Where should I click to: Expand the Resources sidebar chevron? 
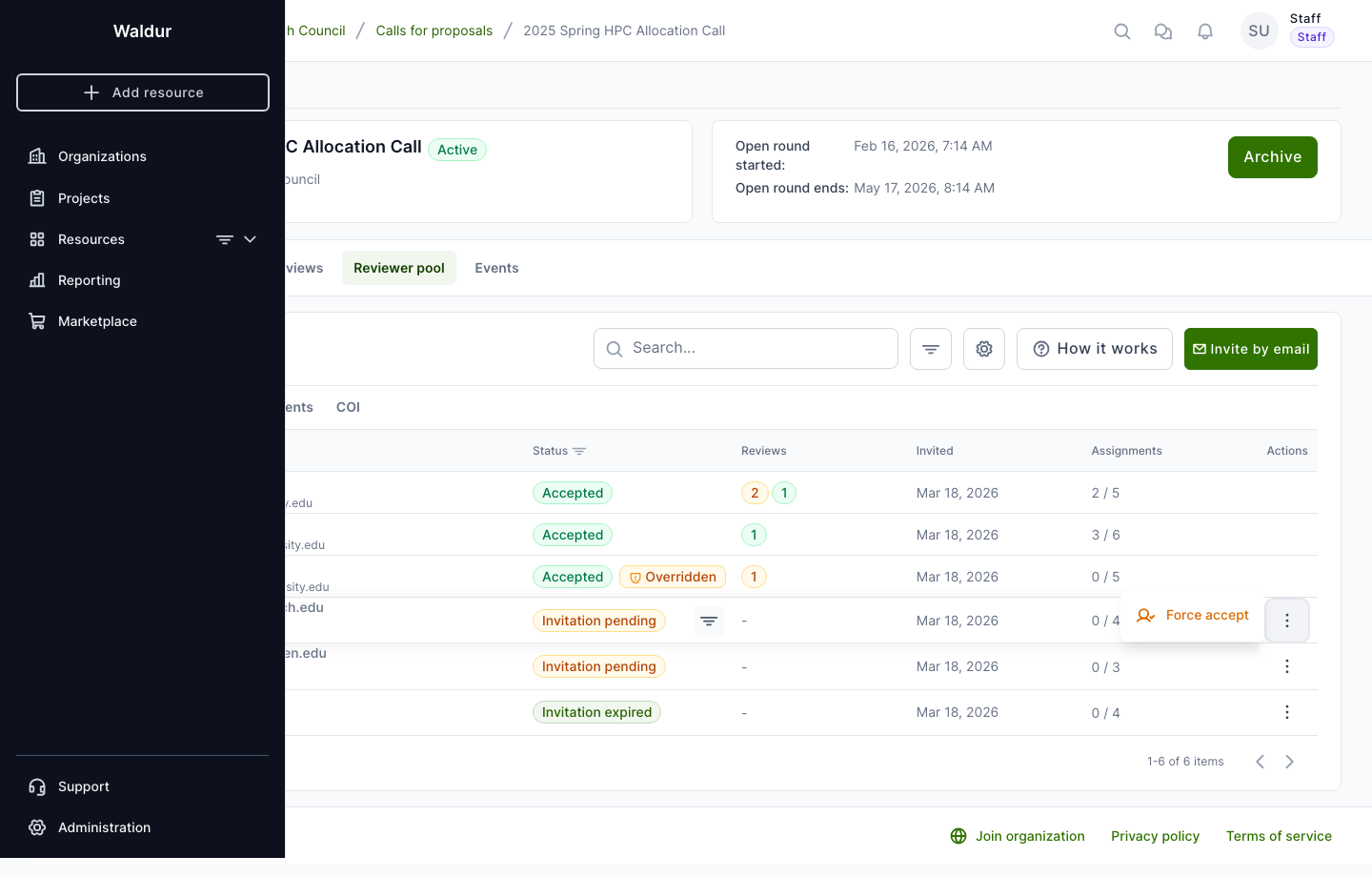251,239
